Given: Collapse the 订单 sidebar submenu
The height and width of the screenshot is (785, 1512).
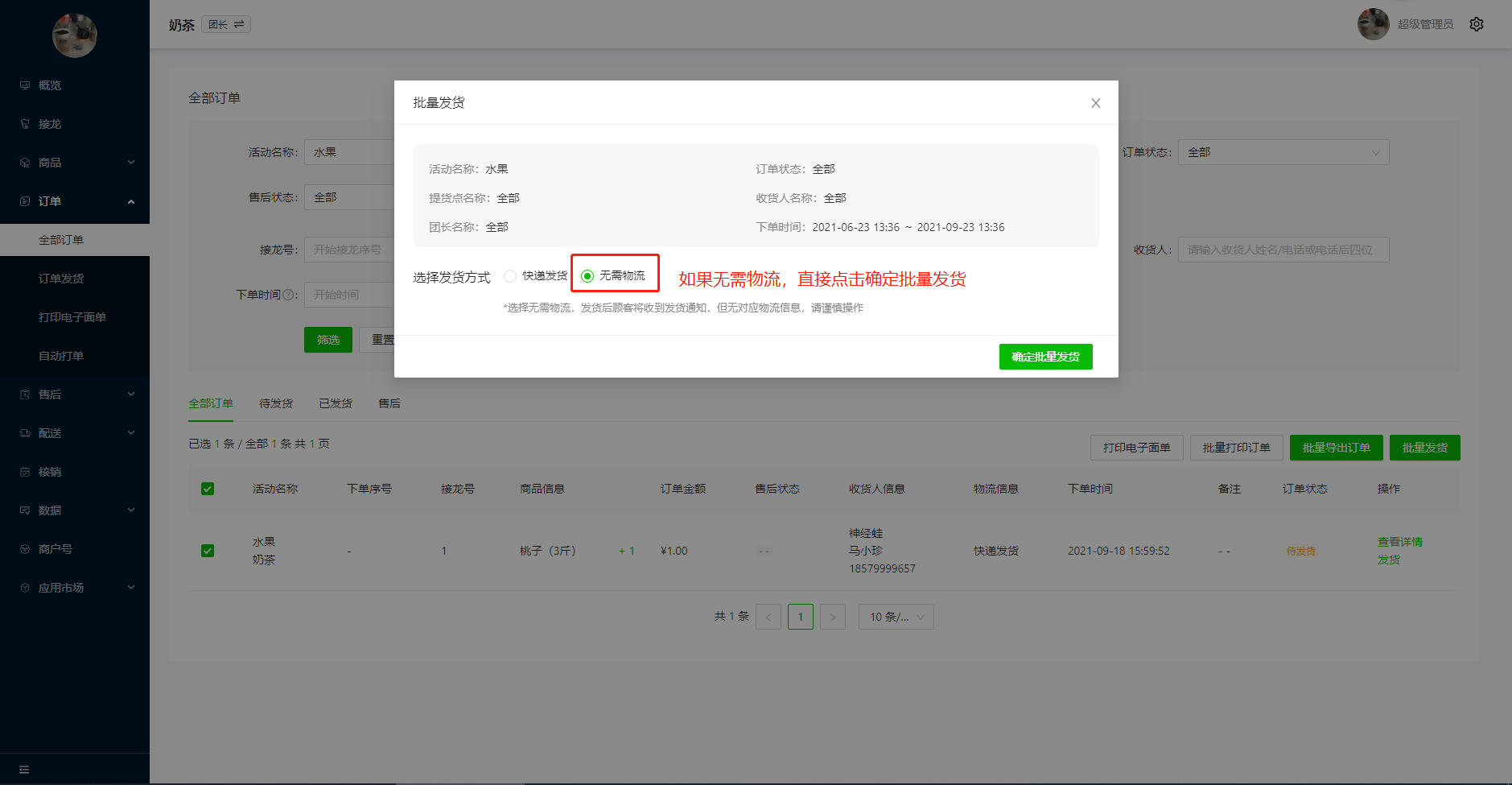Looking at the screenshot, I should pos(131,201).
